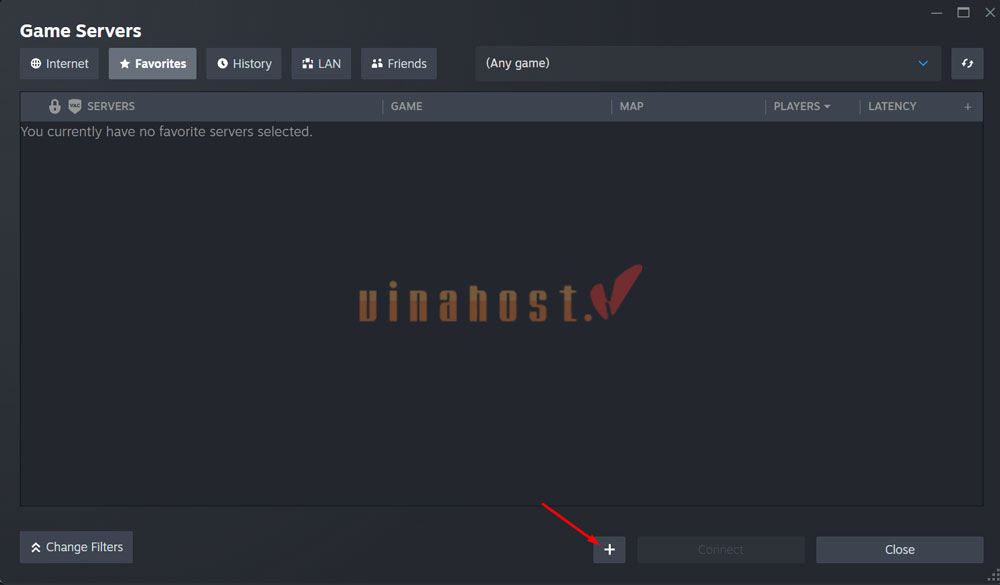Click the refresh server list icon
Screen dimensions: 1000x585
point(967,63)
